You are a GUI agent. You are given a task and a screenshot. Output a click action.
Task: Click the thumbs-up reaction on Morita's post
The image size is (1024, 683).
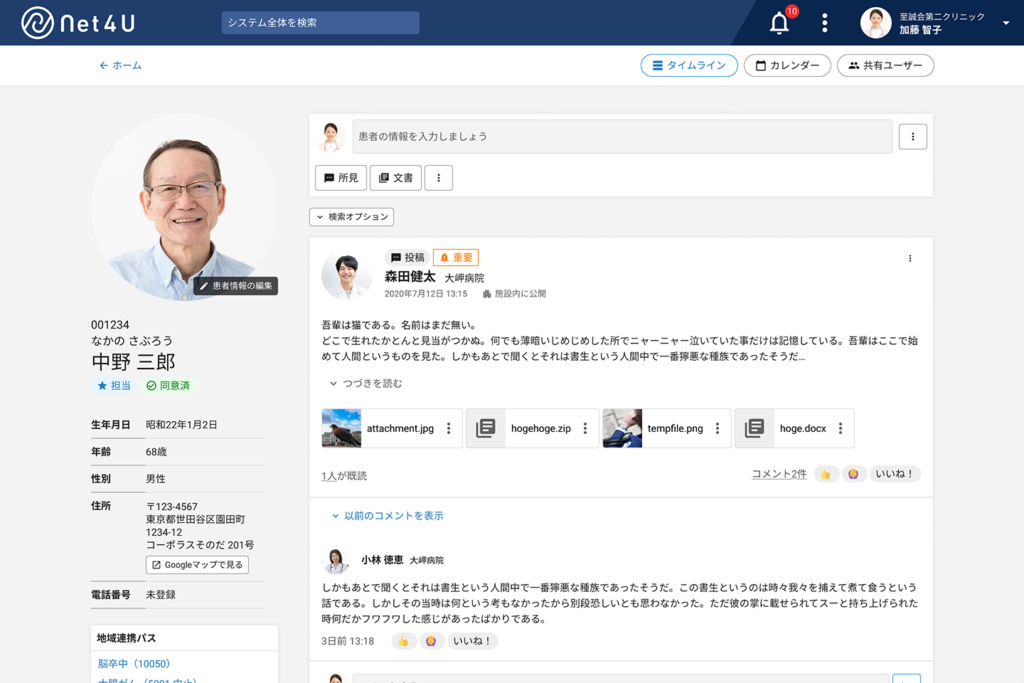[825, 473]
